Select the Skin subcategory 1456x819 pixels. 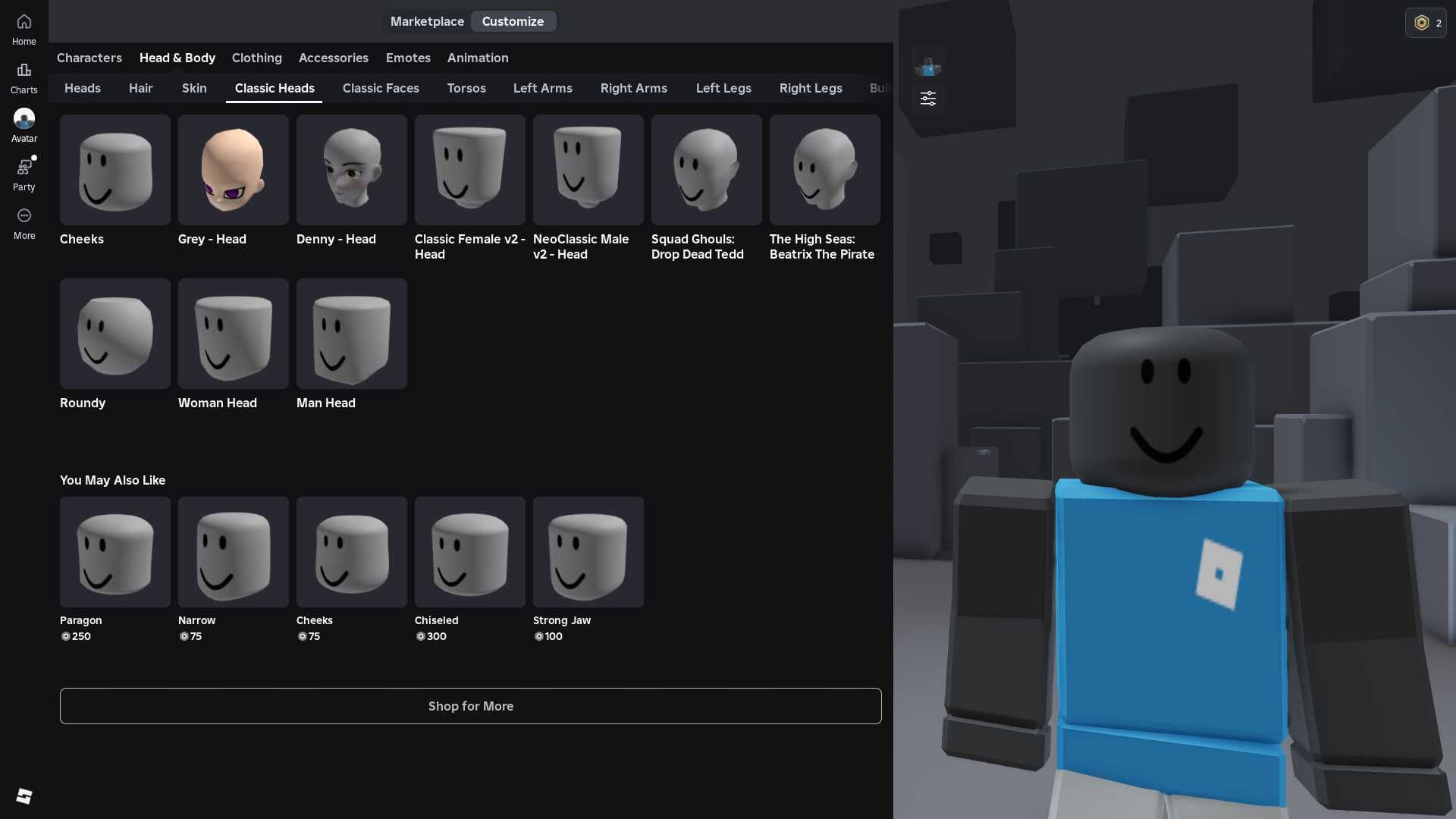194,88
